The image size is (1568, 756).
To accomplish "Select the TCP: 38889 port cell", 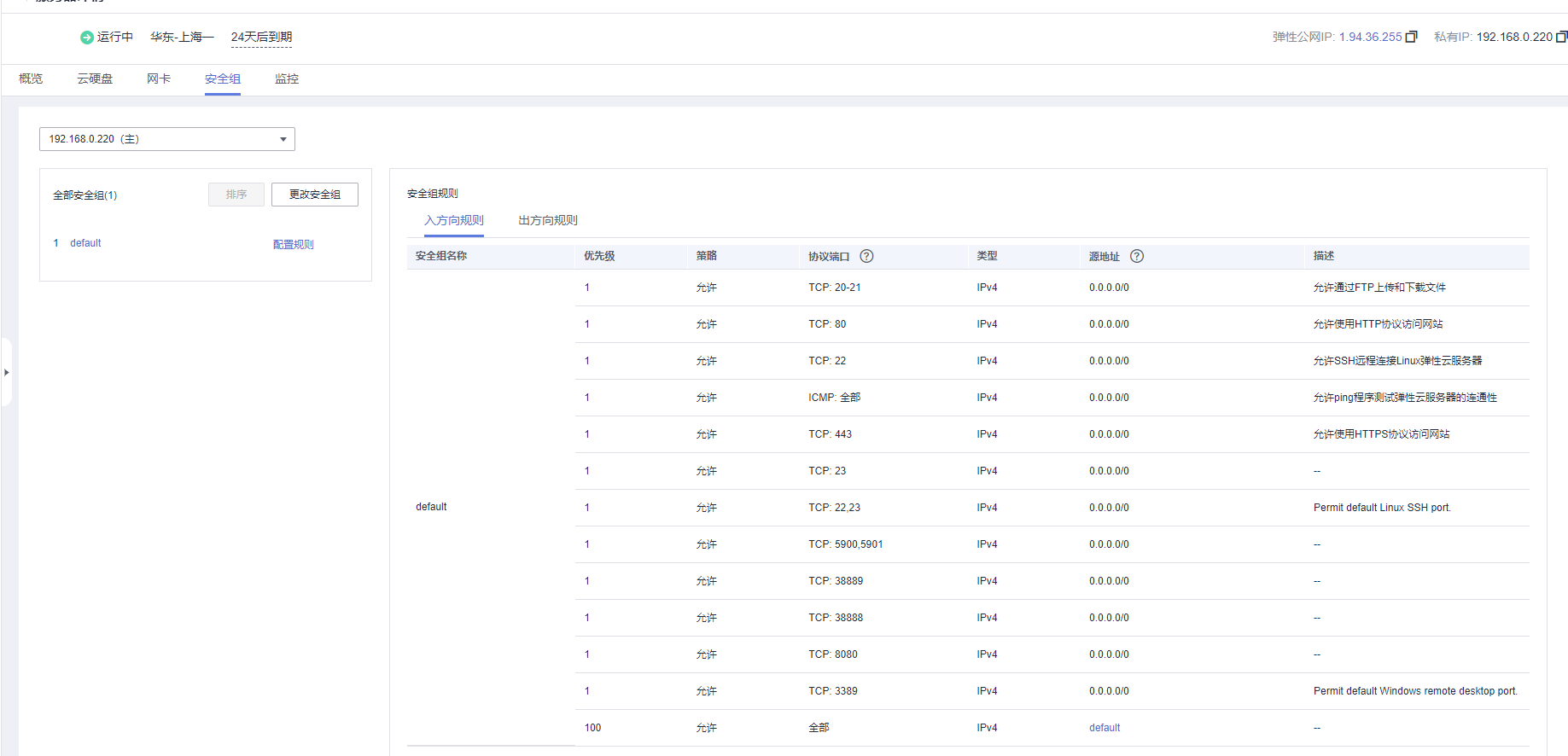I will pyautogui.click(x=836, y=581).
